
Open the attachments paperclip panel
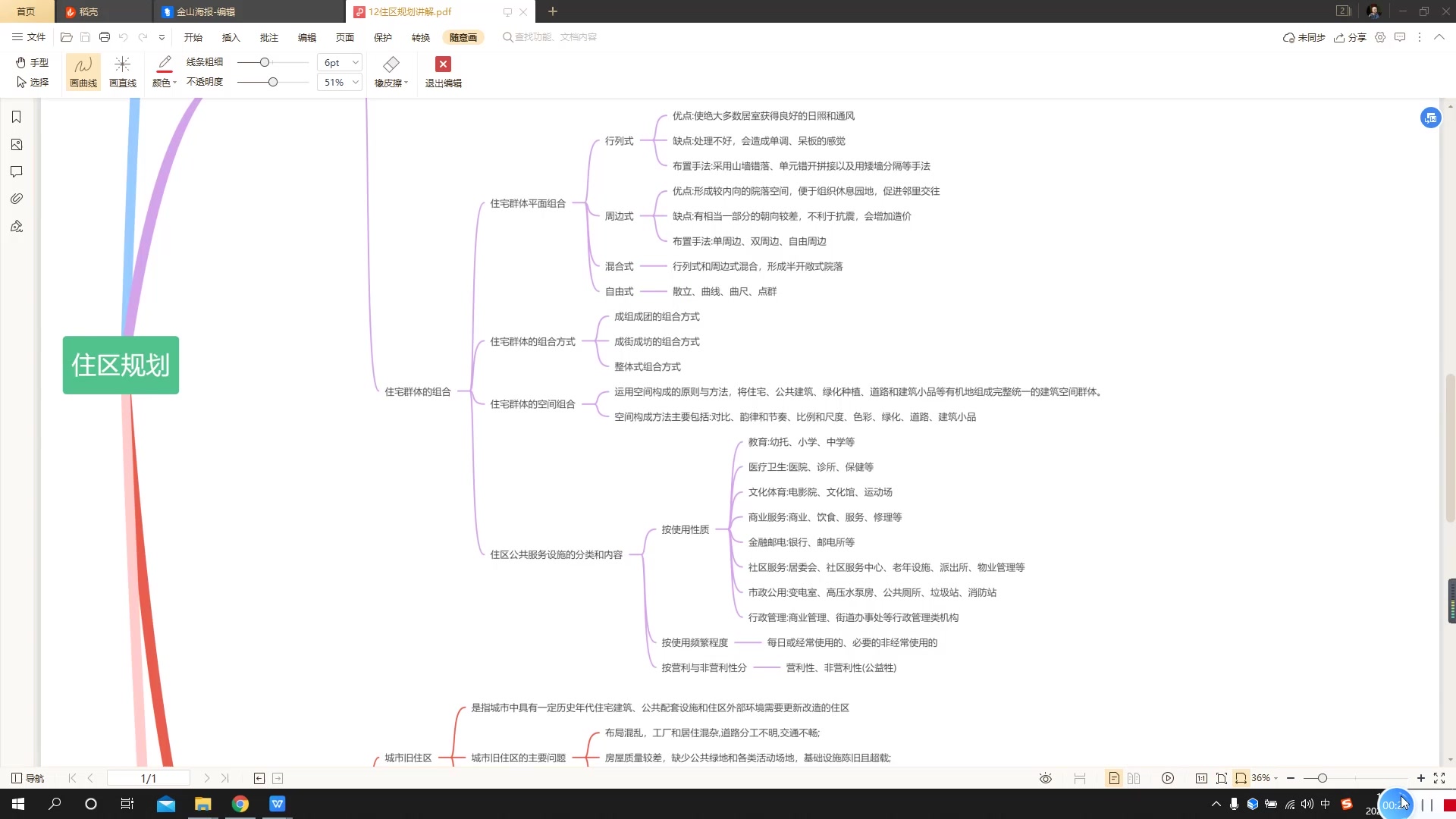tap(16, 199)
